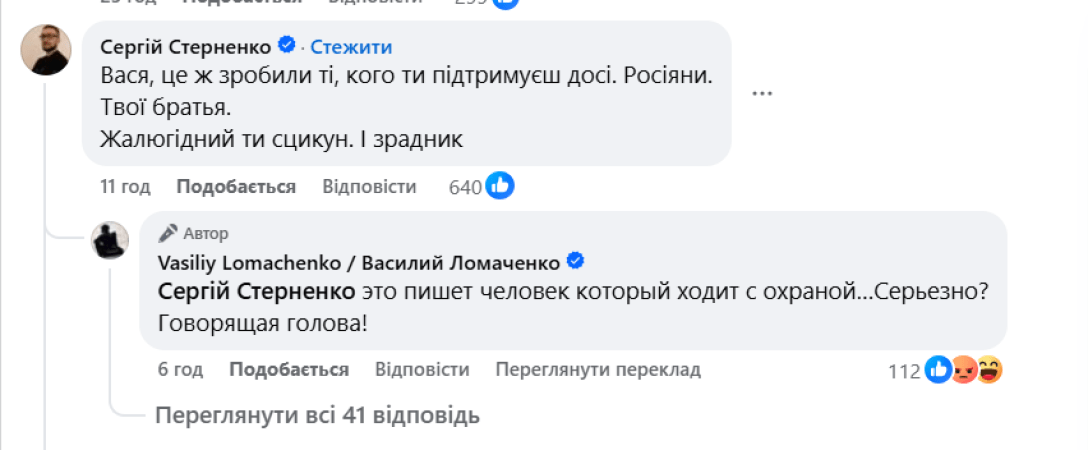Screen dimensions: 1088x450
Task: Click verified badge beside Василий Ломаченко
Action: click(x=576, y=261)
